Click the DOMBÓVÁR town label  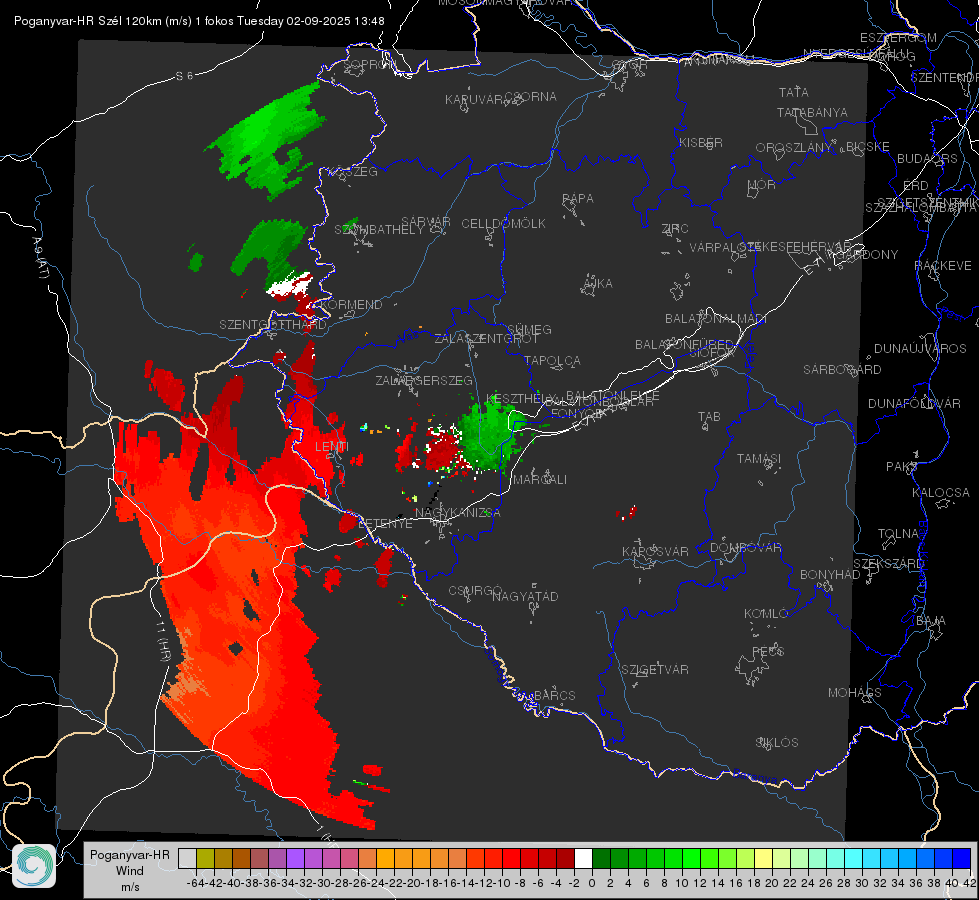coord(745,548)
